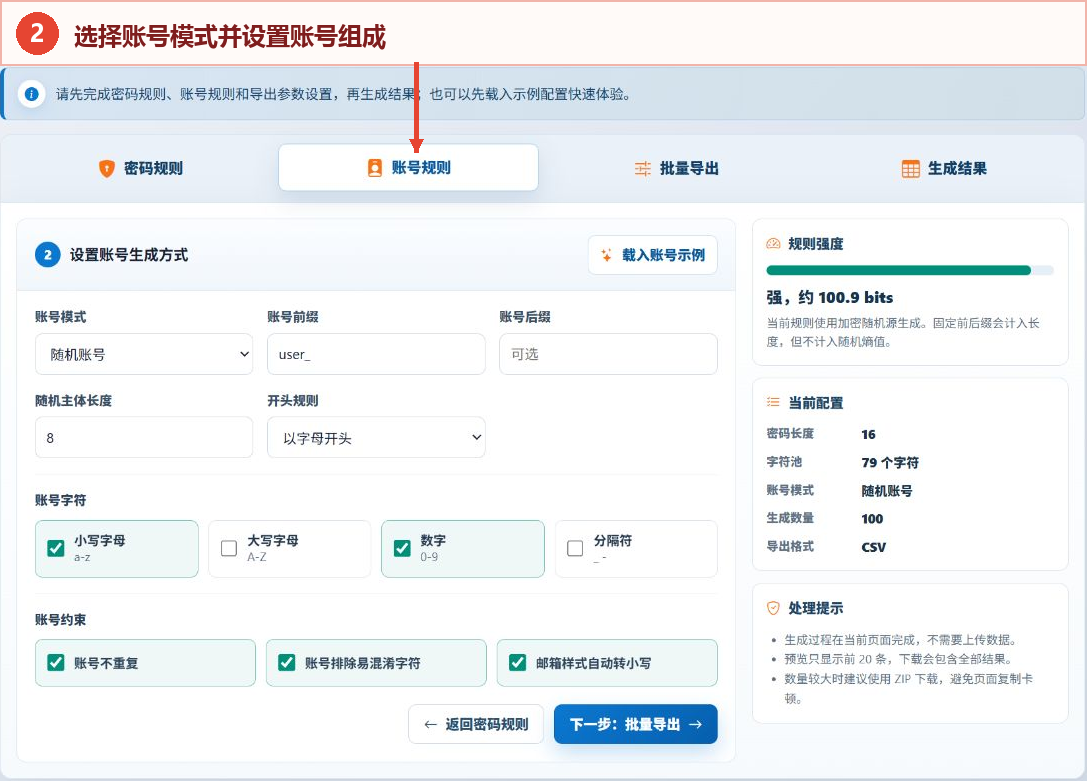Click the 规则强度 green strength bar

[898, 270]
